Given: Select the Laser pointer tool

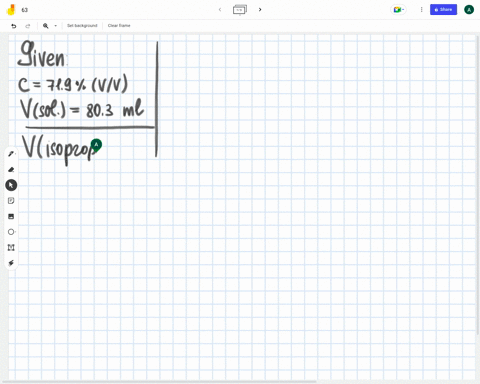Looking at the screenshot, I should 11,263.
